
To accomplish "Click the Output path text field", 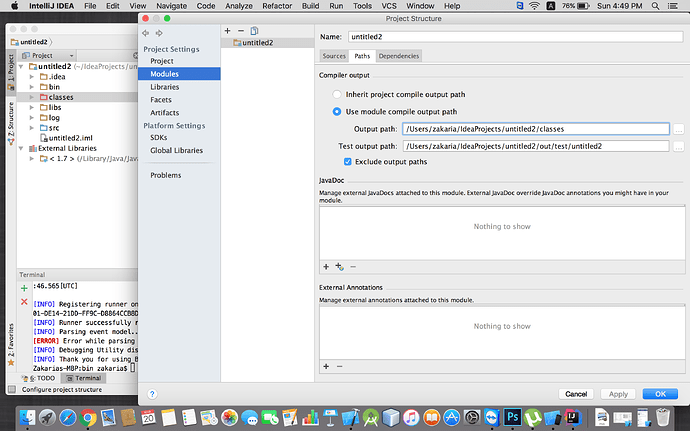I will point(536,129).
